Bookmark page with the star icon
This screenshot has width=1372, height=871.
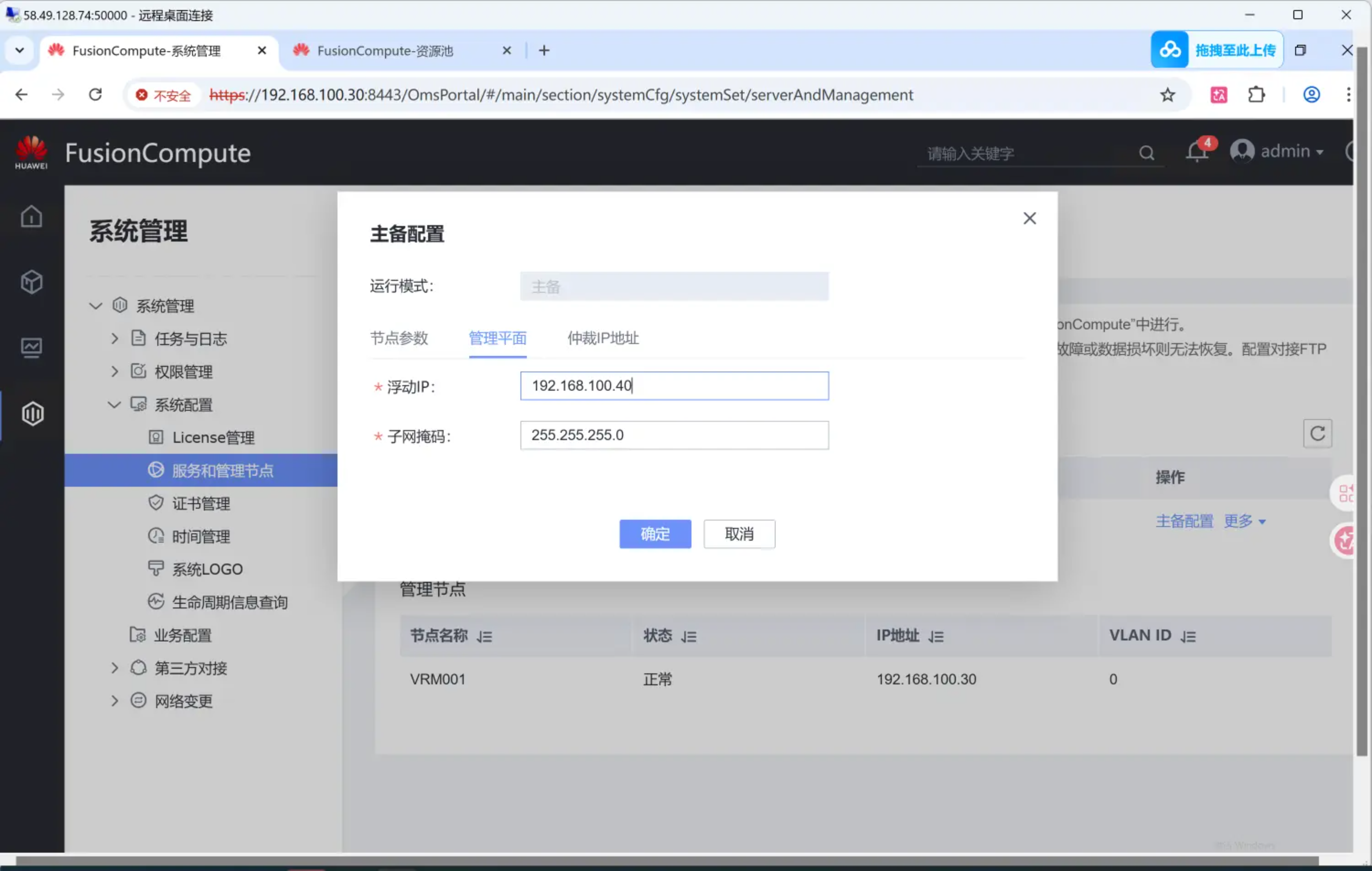(x=1168, y=95)
